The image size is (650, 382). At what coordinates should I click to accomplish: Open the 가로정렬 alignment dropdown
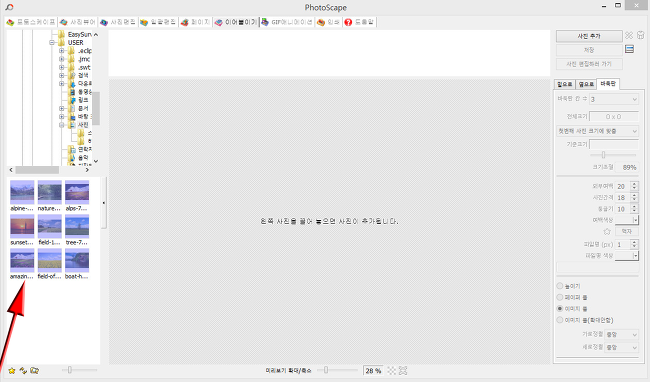(x=621, y=334)
